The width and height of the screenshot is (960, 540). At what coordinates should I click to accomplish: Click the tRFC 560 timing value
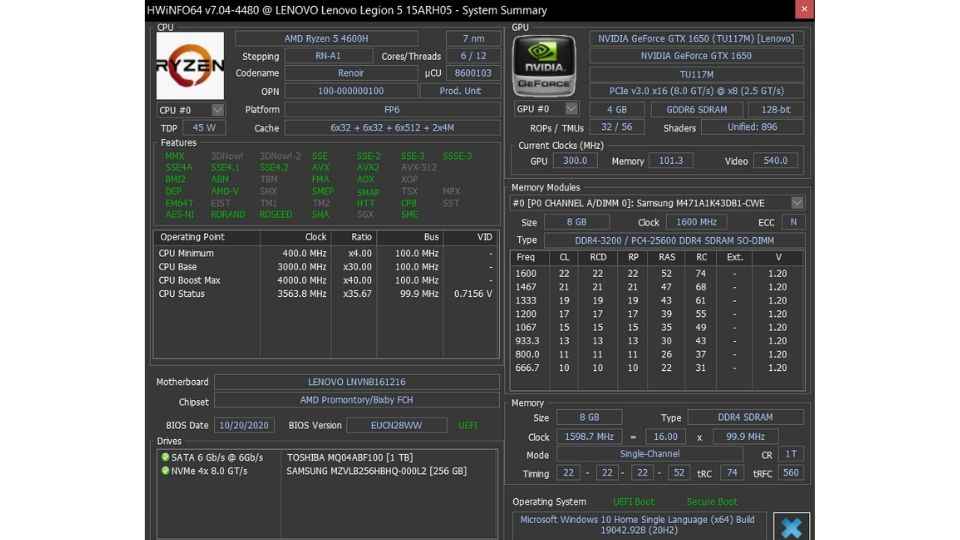tap(790, 473)
